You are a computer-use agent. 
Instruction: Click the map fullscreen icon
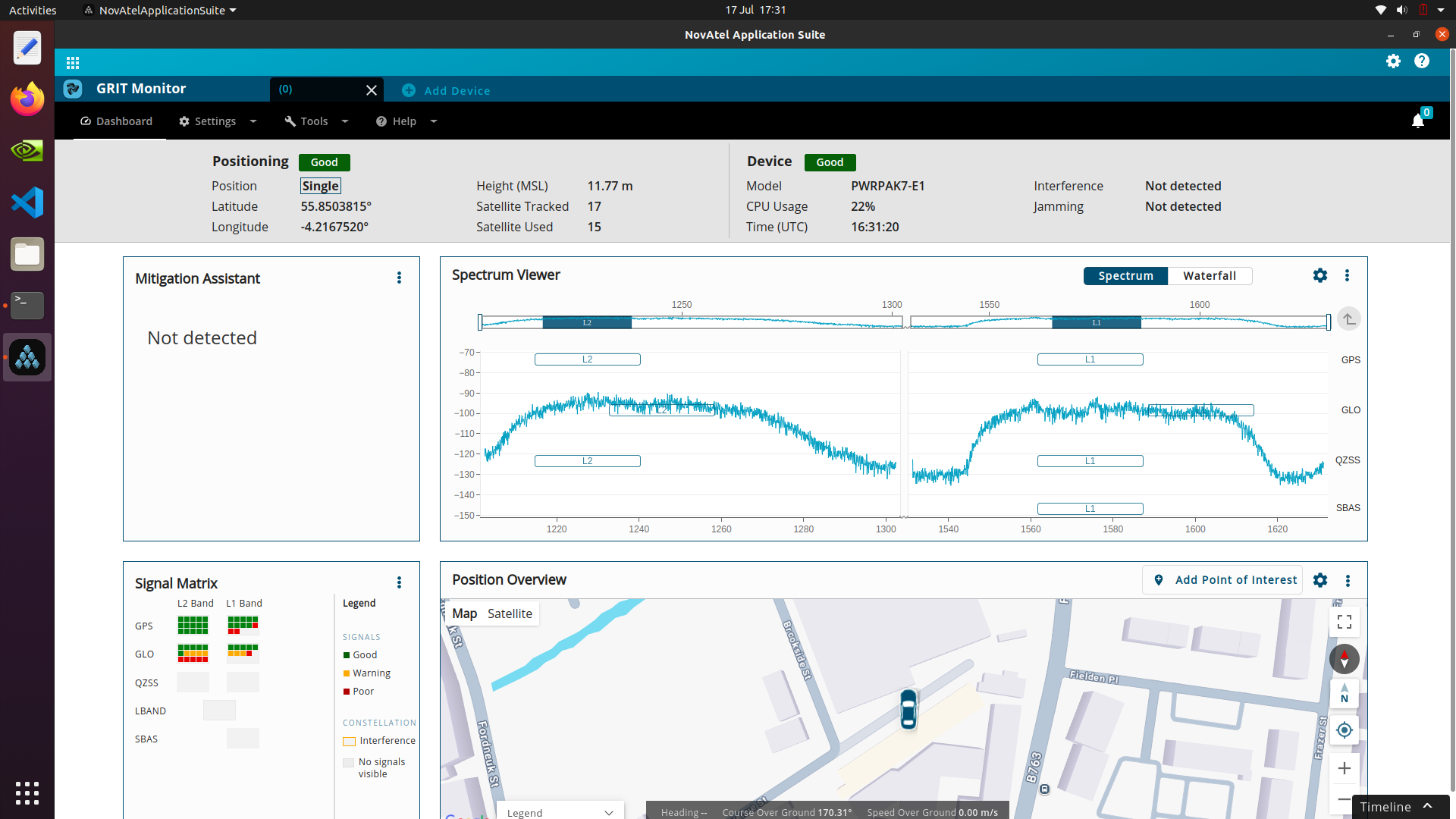point(1345,623)
